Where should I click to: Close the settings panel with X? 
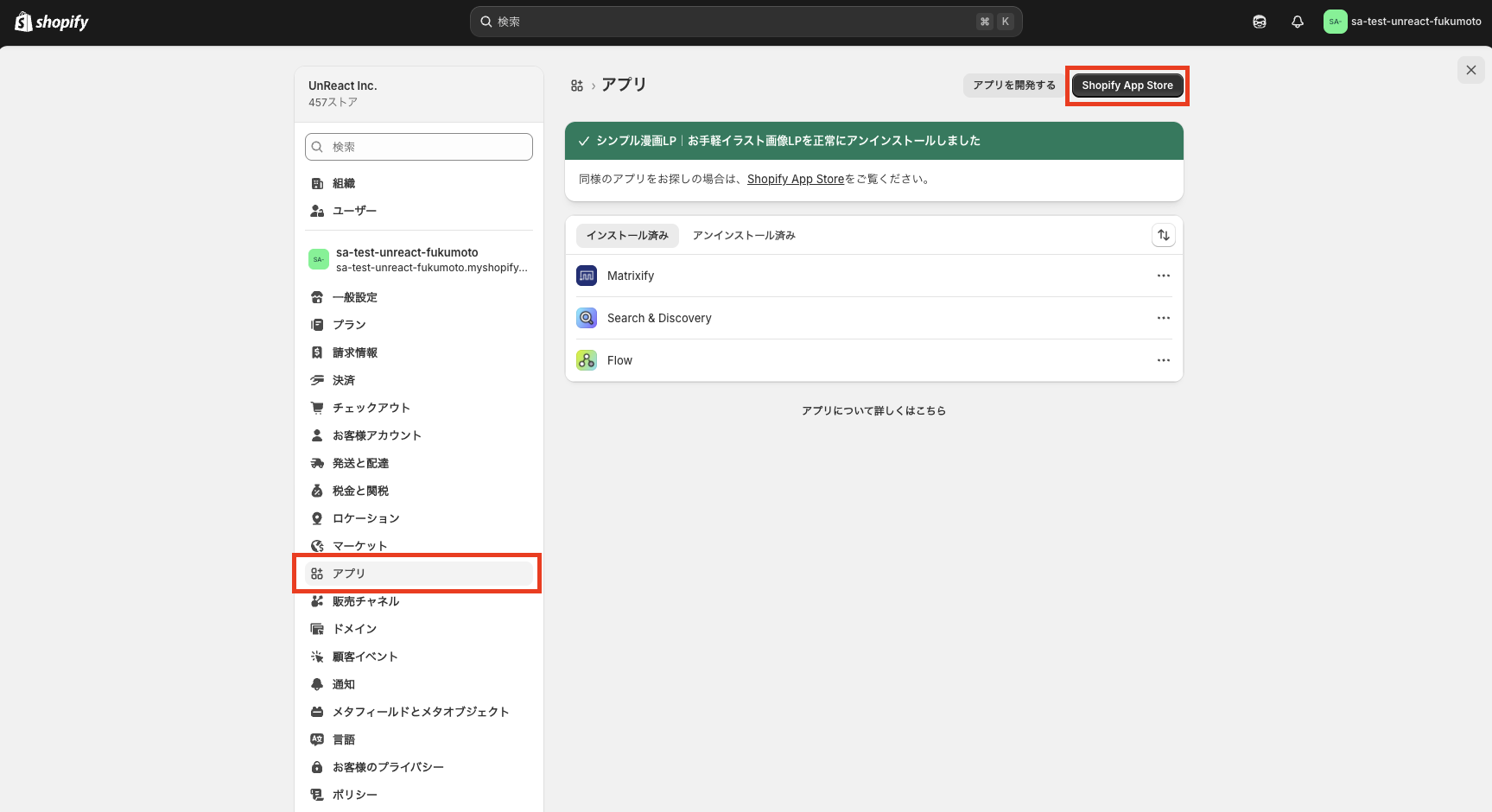tap(1471, 70)
